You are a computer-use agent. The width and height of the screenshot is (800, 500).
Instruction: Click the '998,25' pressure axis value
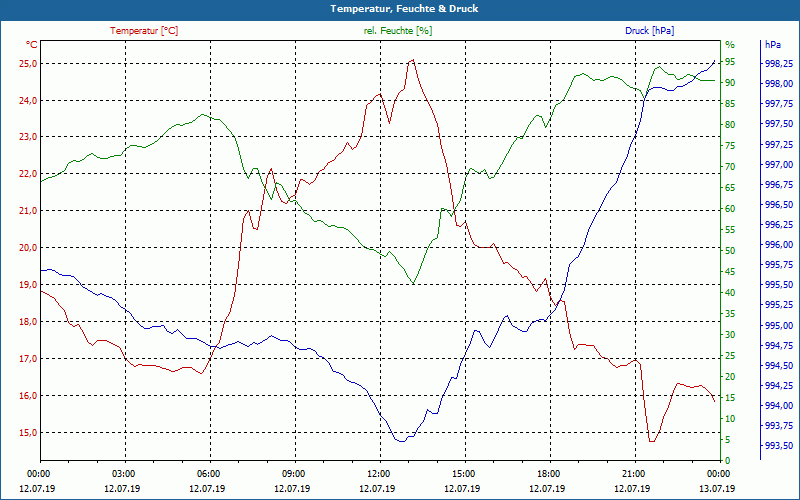pyautogui.click(x=779, y=64)
